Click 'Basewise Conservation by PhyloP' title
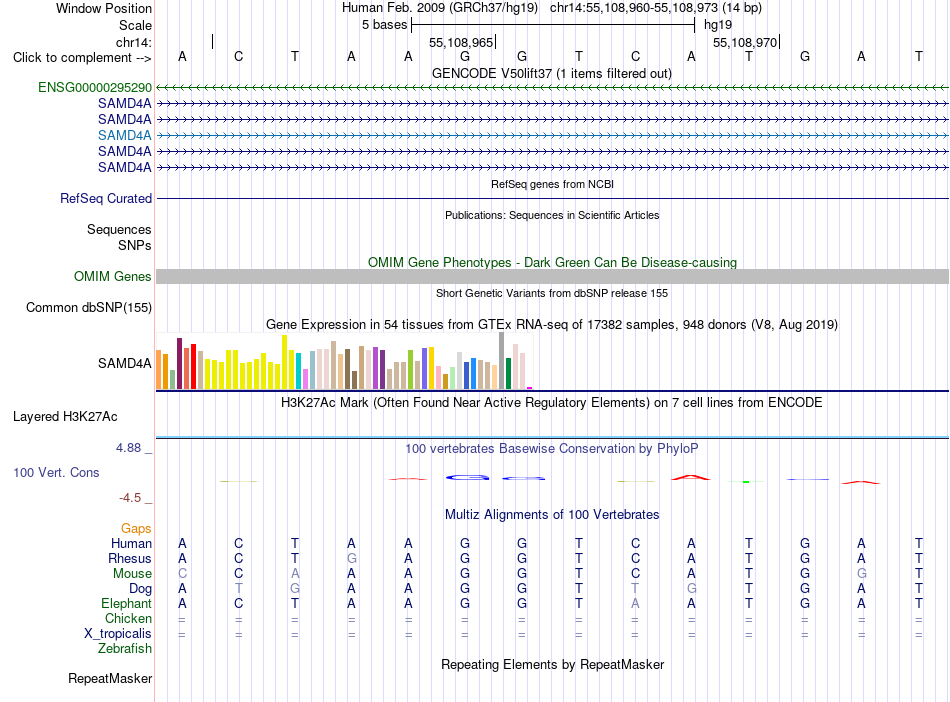Image resolution: width=950 pixels, height=702 pixels. 552,449
